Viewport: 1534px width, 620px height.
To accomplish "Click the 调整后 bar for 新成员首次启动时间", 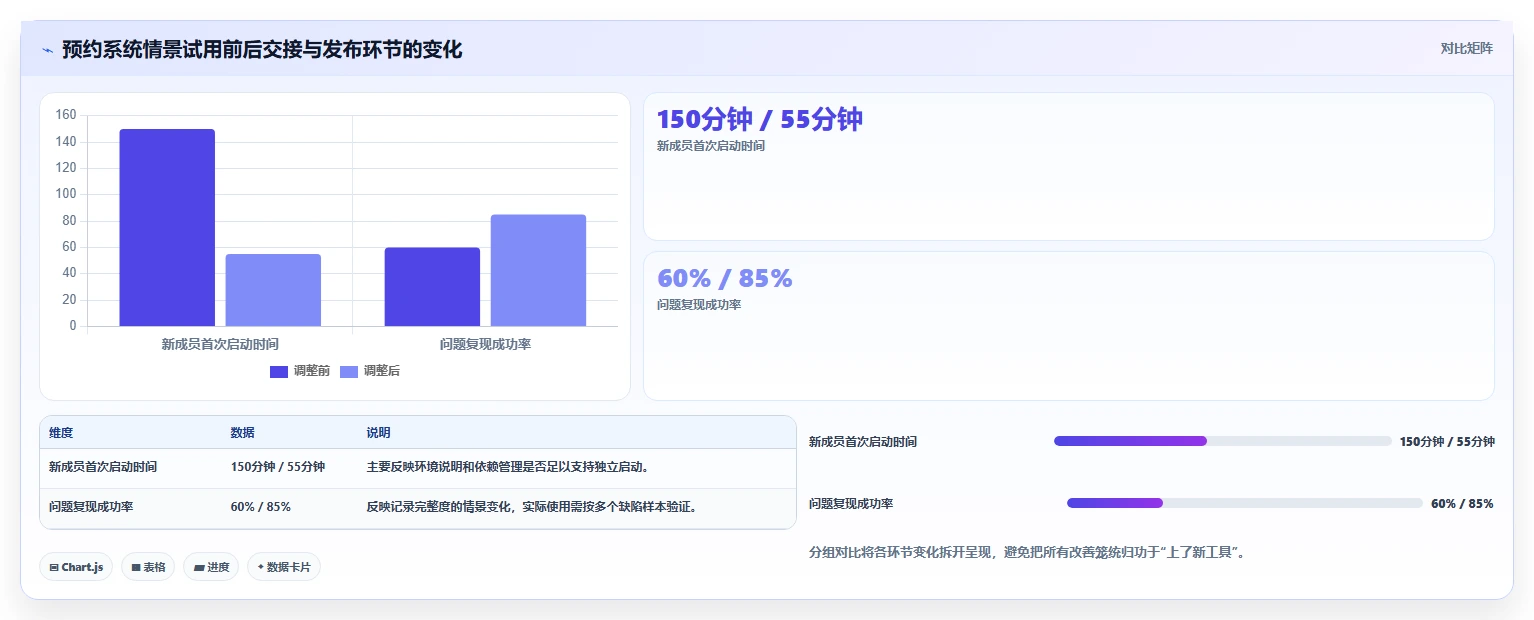I will click(x=273, y=290).
